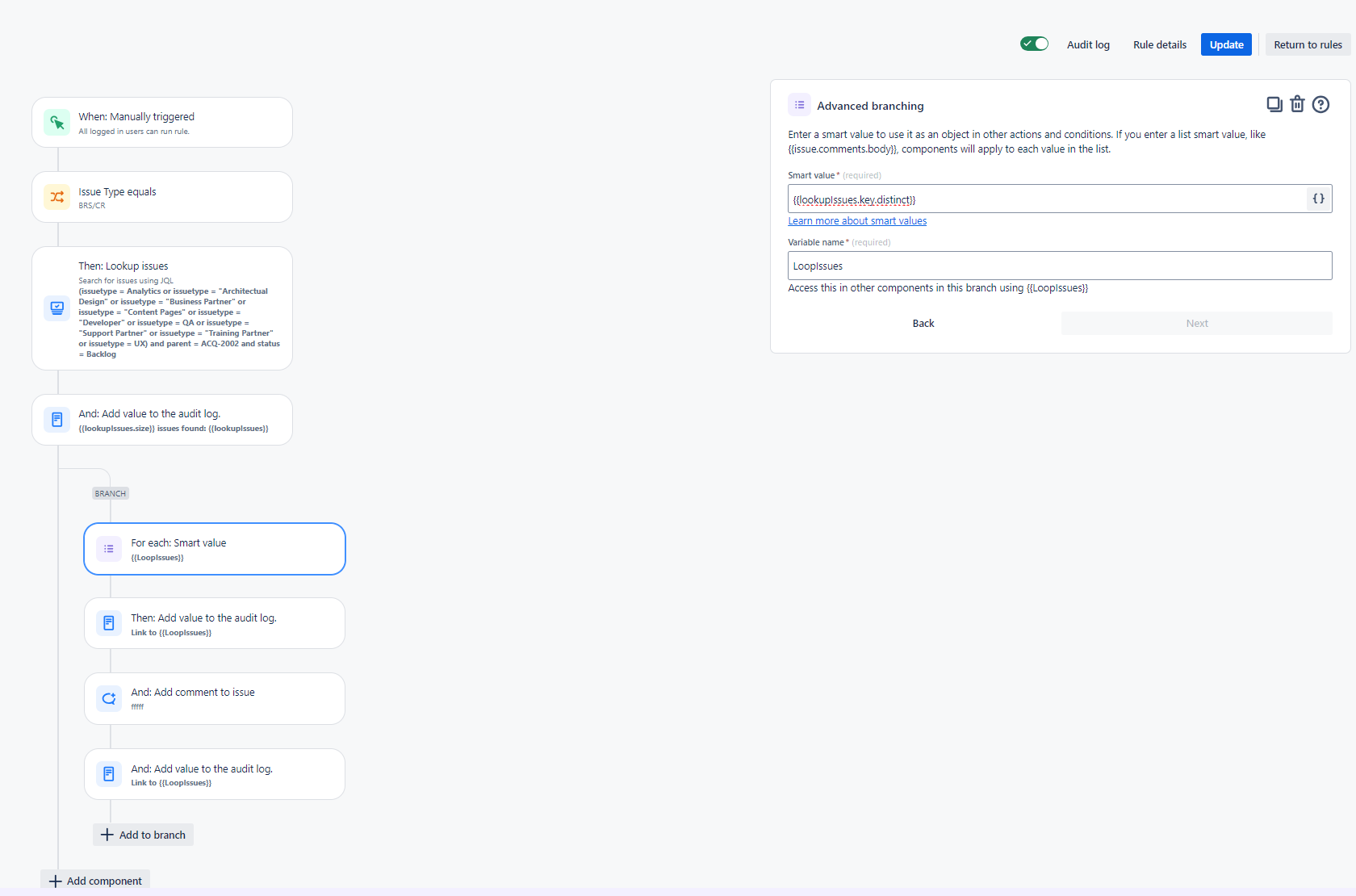Image resolution: width=1356 pixels, height=896 pixels.
Task: Click the Add comment to issue icon
Action: pos(108,698)
